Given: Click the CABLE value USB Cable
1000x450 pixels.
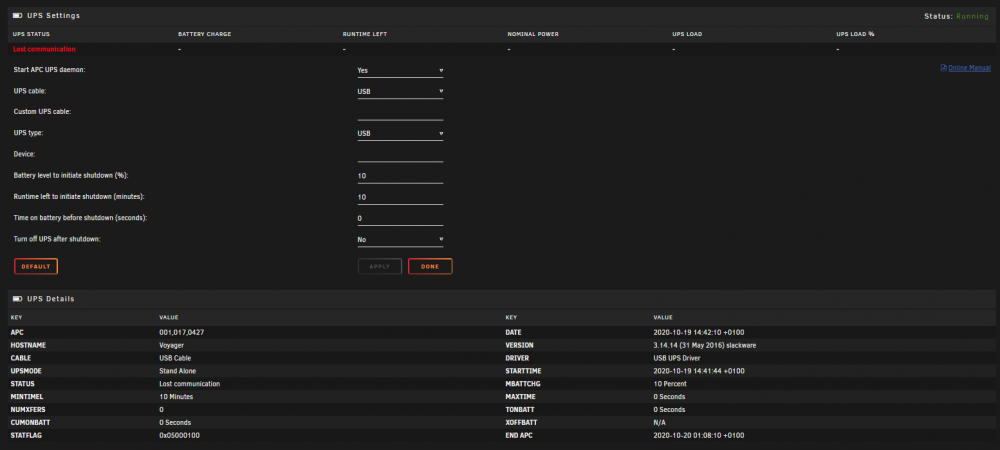Looking at the screenshot, I should coord(175,358).
